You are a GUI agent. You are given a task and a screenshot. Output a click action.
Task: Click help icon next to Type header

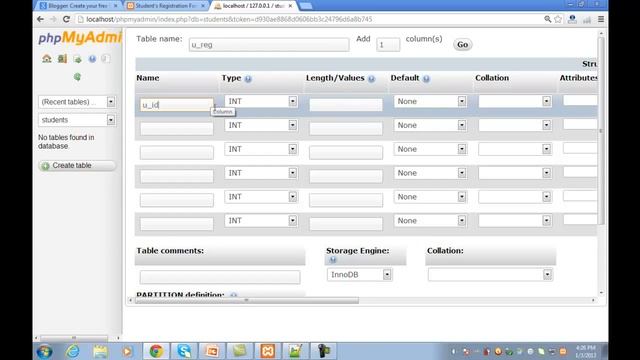(x=248, y=79)
